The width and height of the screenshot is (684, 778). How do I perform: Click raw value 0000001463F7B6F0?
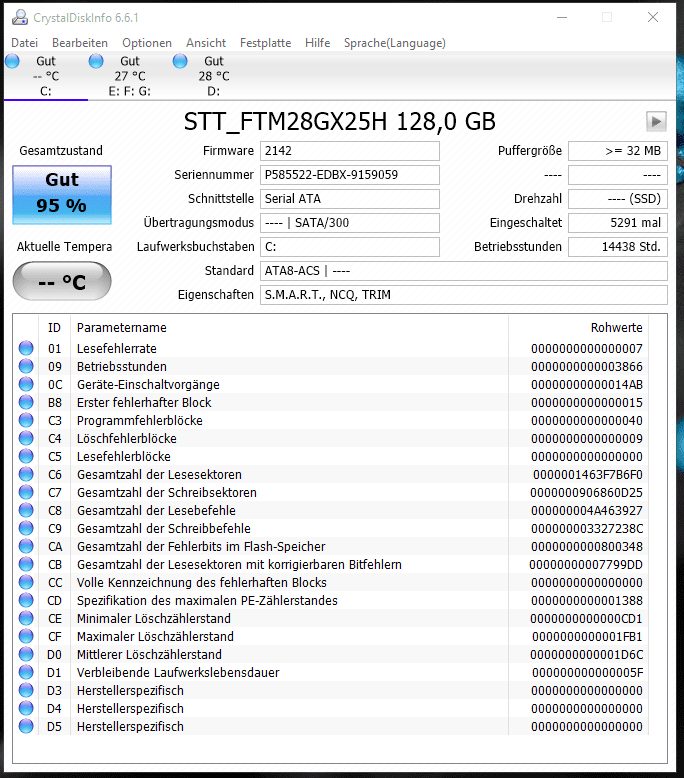click(588, 475)
